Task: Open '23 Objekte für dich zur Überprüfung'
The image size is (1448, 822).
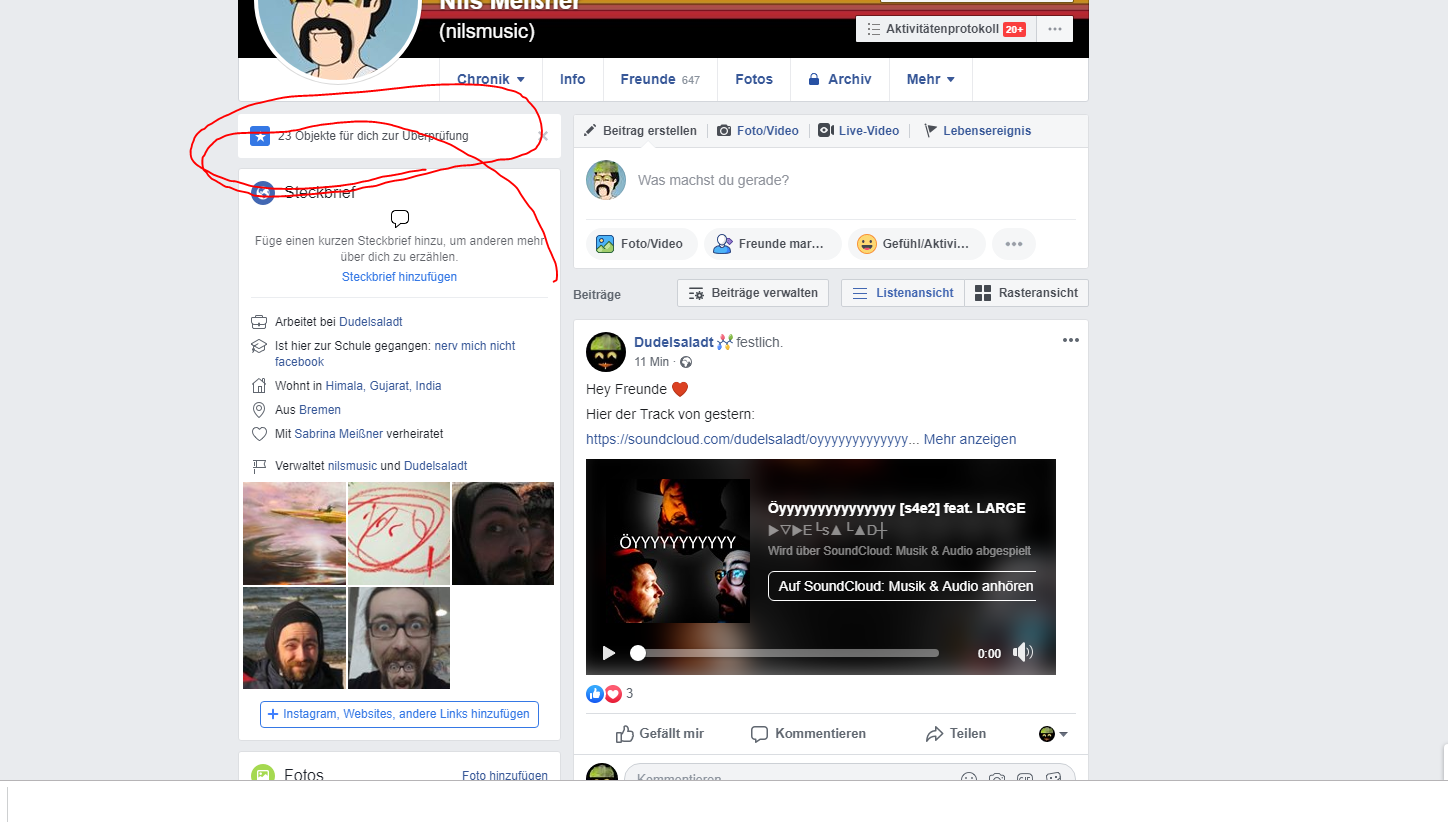Action: 373,136
